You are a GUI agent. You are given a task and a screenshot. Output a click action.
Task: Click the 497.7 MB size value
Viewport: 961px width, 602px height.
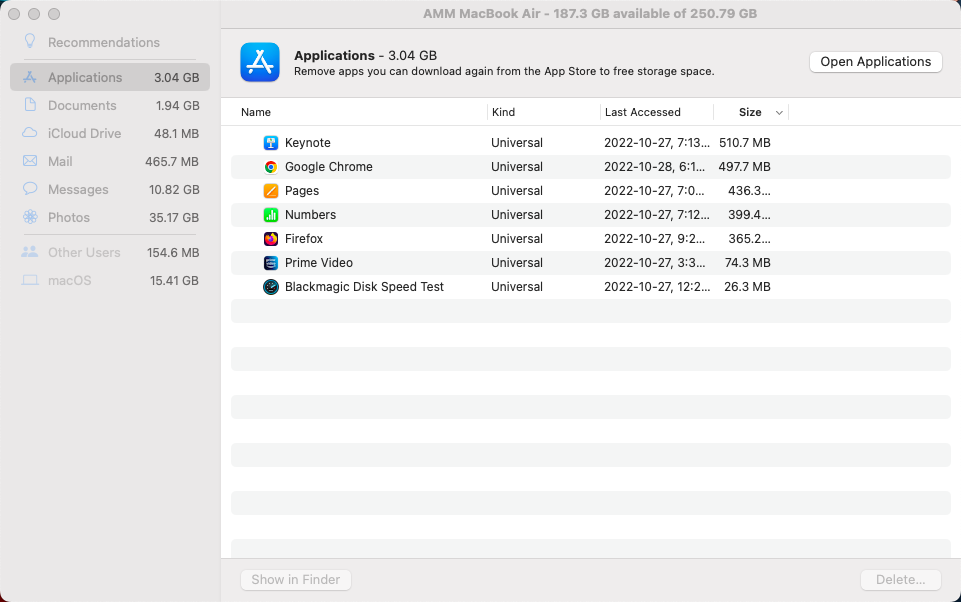click(745, 167)
